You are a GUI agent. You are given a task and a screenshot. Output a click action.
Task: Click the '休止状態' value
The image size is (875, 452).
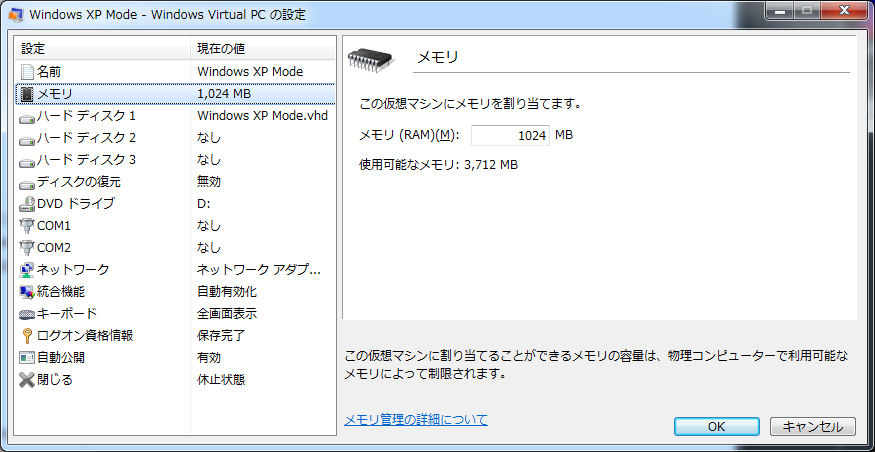[221, 380]
